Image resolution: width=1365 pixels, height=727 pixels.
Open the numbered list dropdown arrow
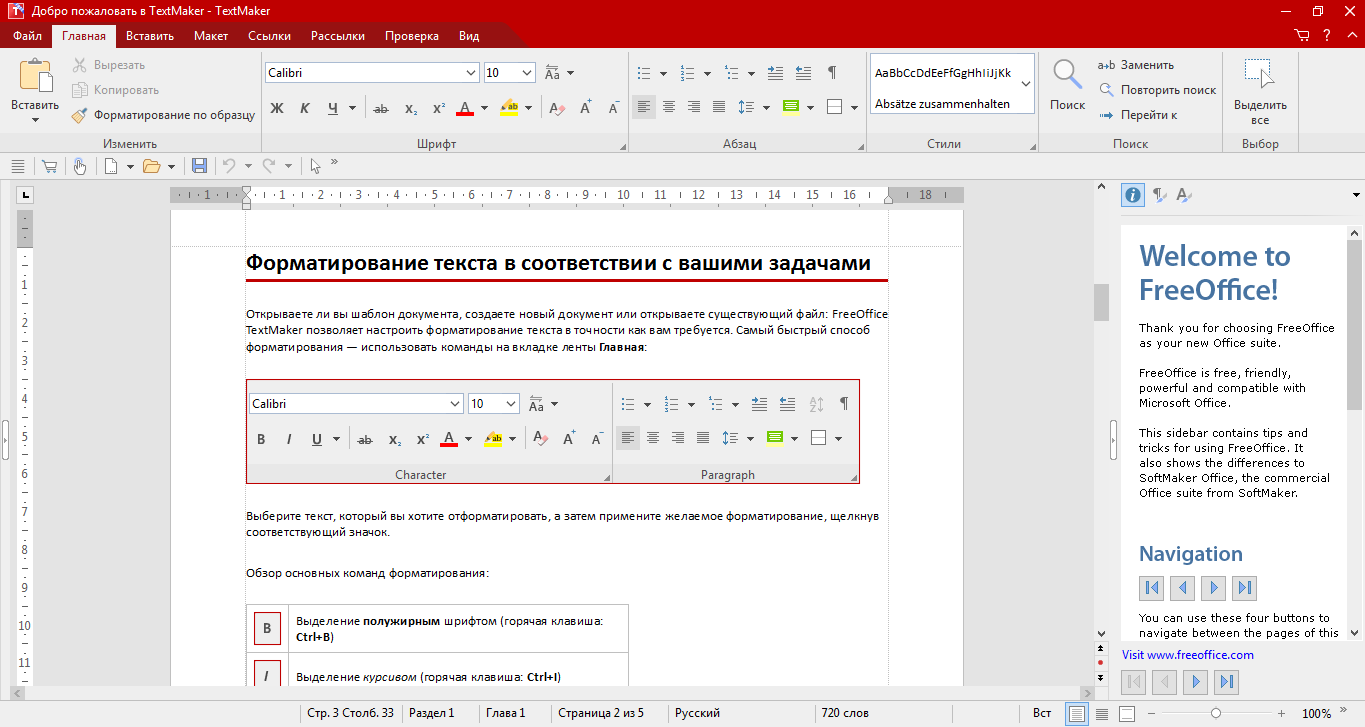point(706,73)
